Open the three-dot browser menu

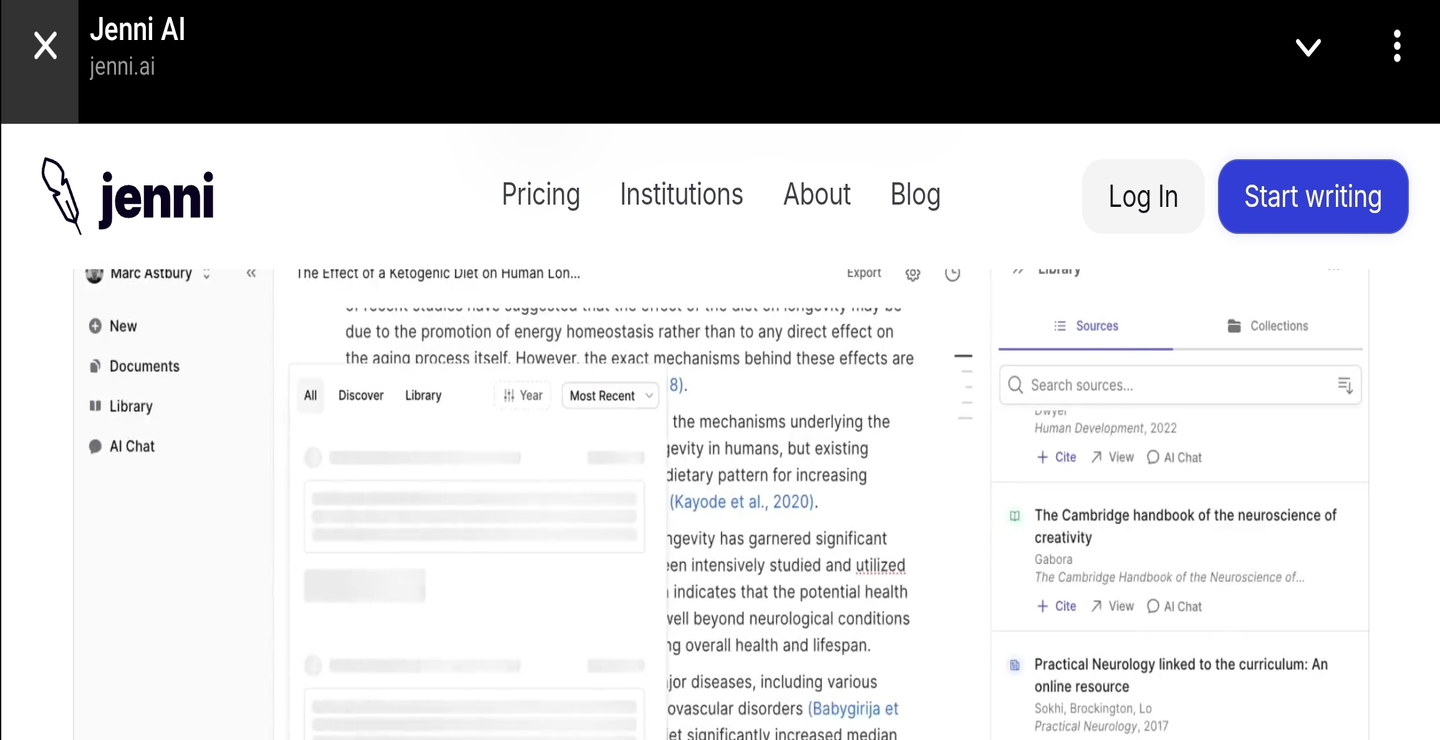tap(1397, 46)
